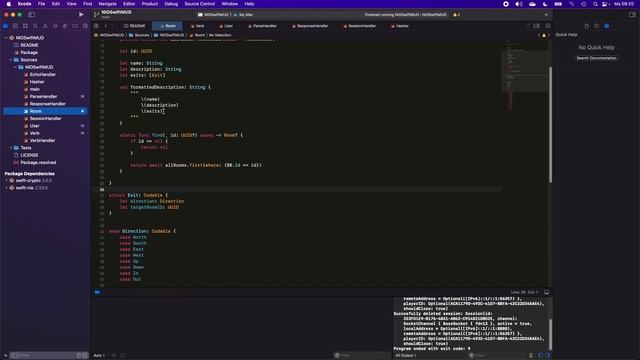640x360 pixels.
Task: Open the Source Control menu
Action: click(x=200, y=4)
